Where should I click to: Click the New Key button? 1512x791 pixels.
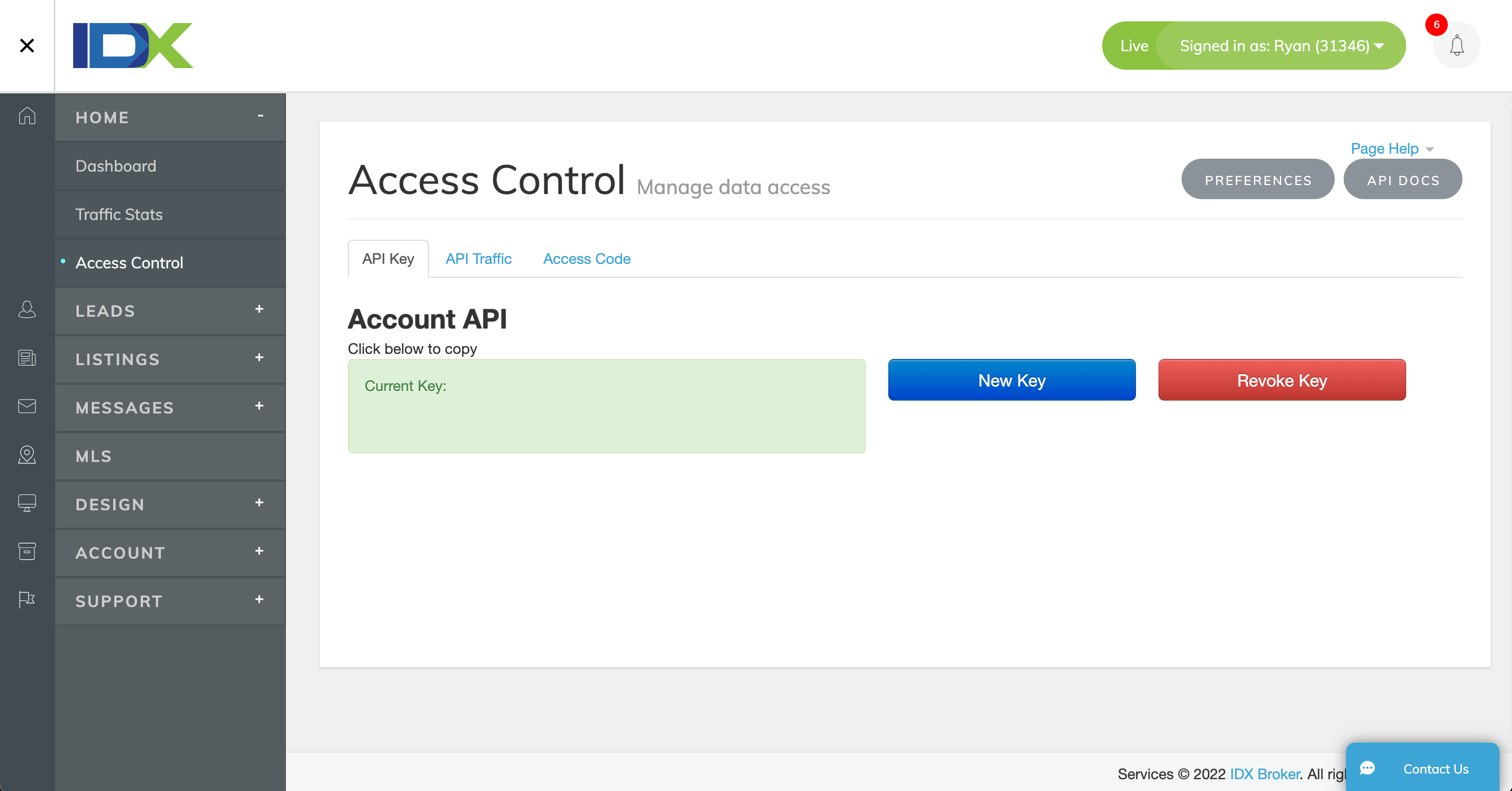[1012, 380]
